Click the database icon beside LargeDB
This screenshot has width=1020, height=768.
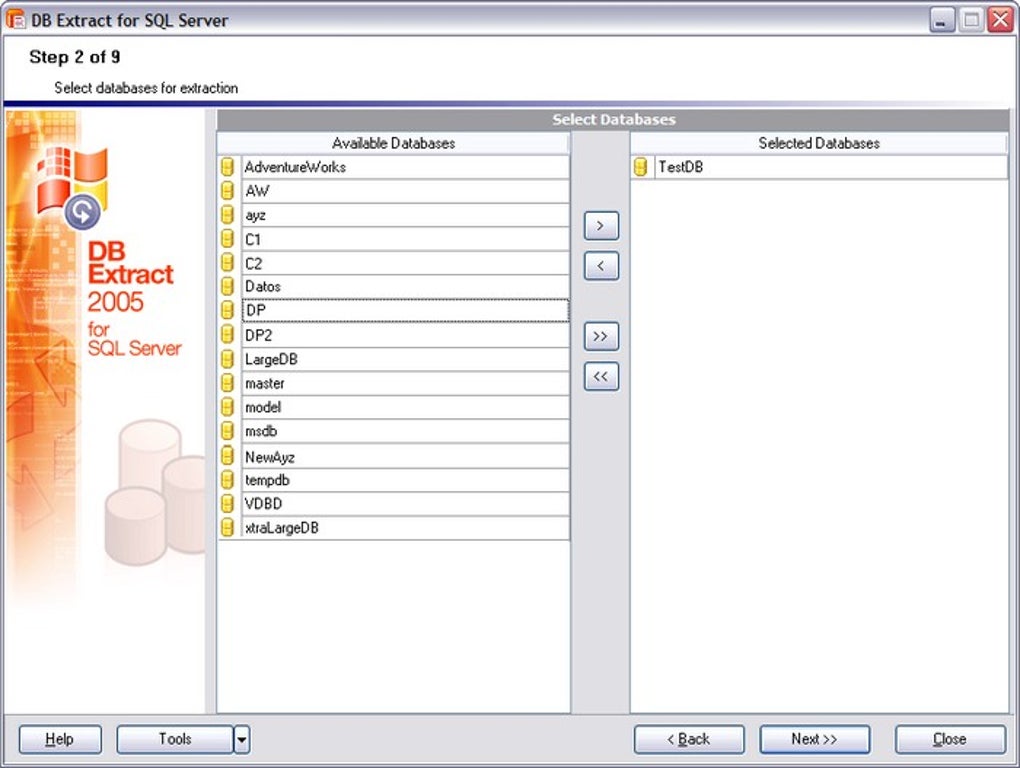pyautogui.click(x=227, y=359)
